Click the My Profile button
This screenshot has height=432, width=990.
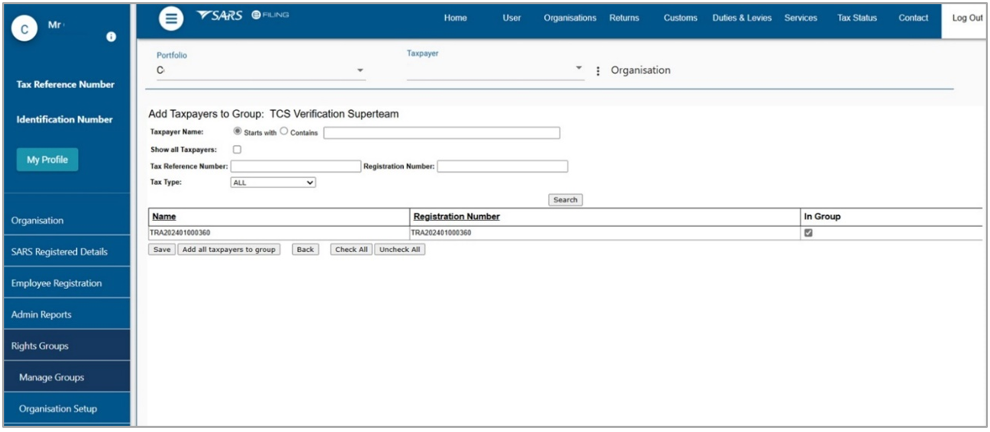pos(47,160)
